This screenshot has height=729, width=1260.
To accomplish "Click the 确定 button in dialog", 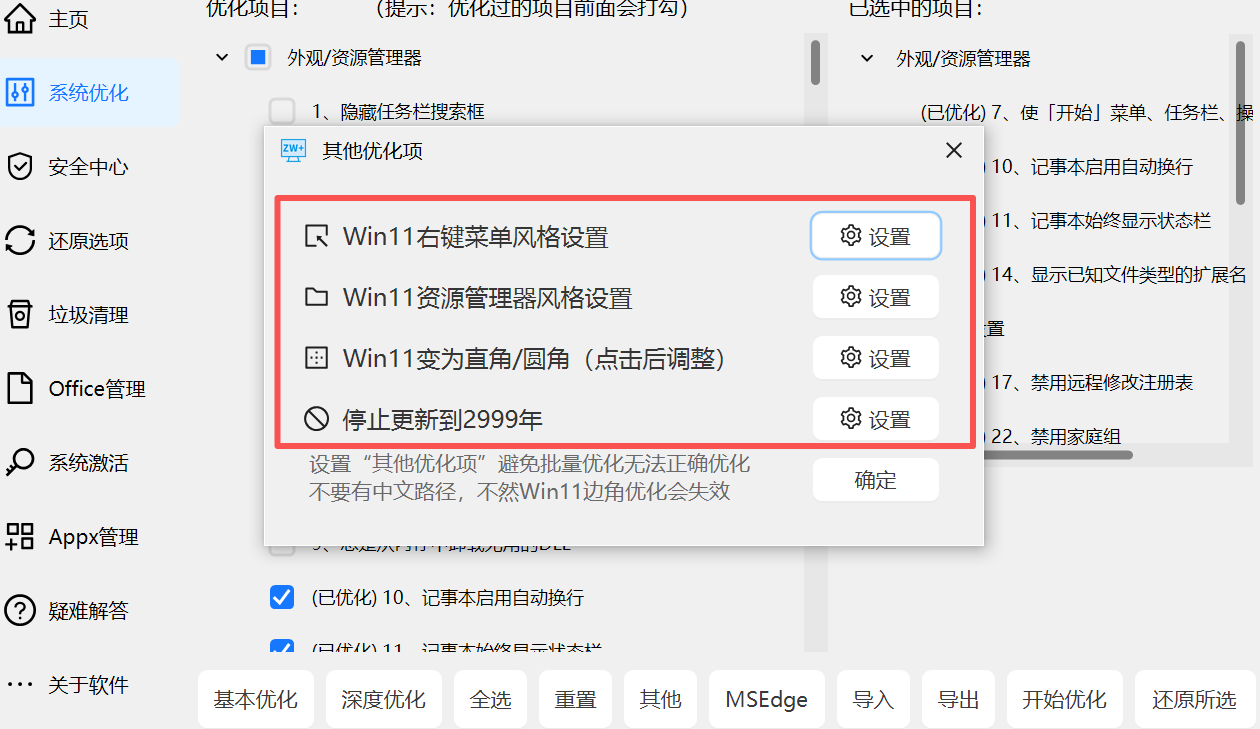I will coord(876,480).
